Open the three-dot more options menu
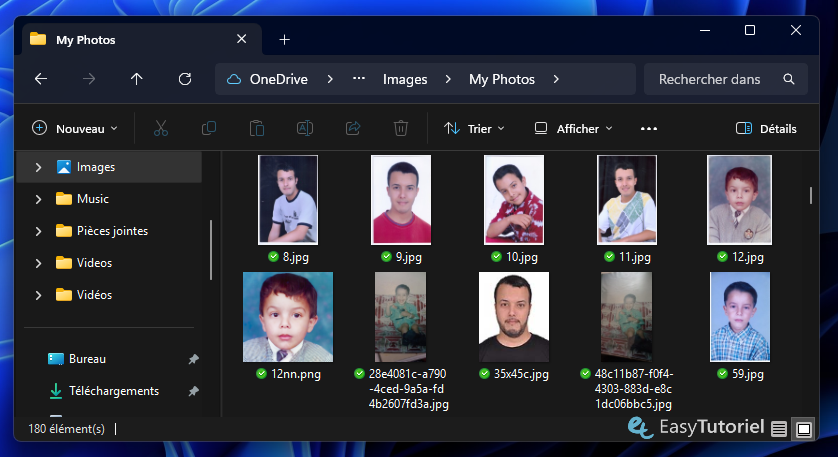838x457 pixels. [x=649, y=128]
